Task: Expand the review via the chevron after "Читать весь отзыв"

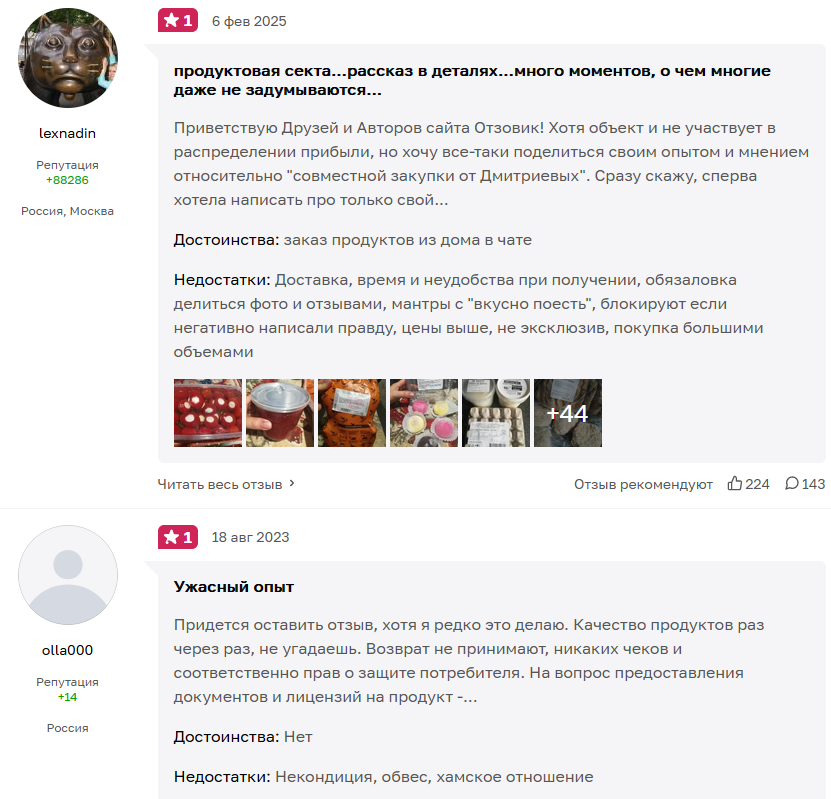Action: click(x=292, y=484)
